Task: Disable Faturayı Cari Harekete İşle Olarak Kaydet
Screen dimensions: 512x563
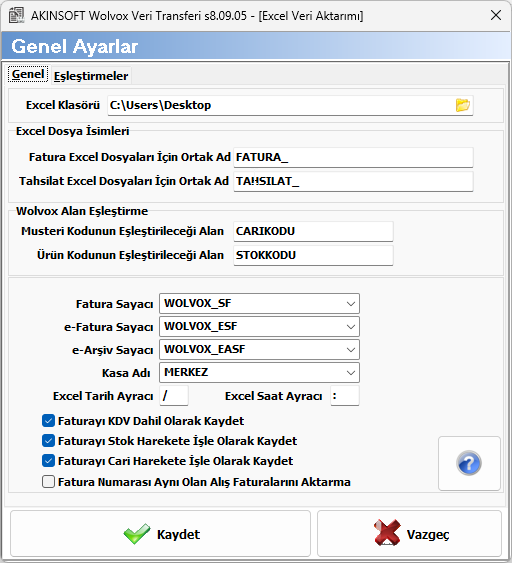Action: [48, 461]
